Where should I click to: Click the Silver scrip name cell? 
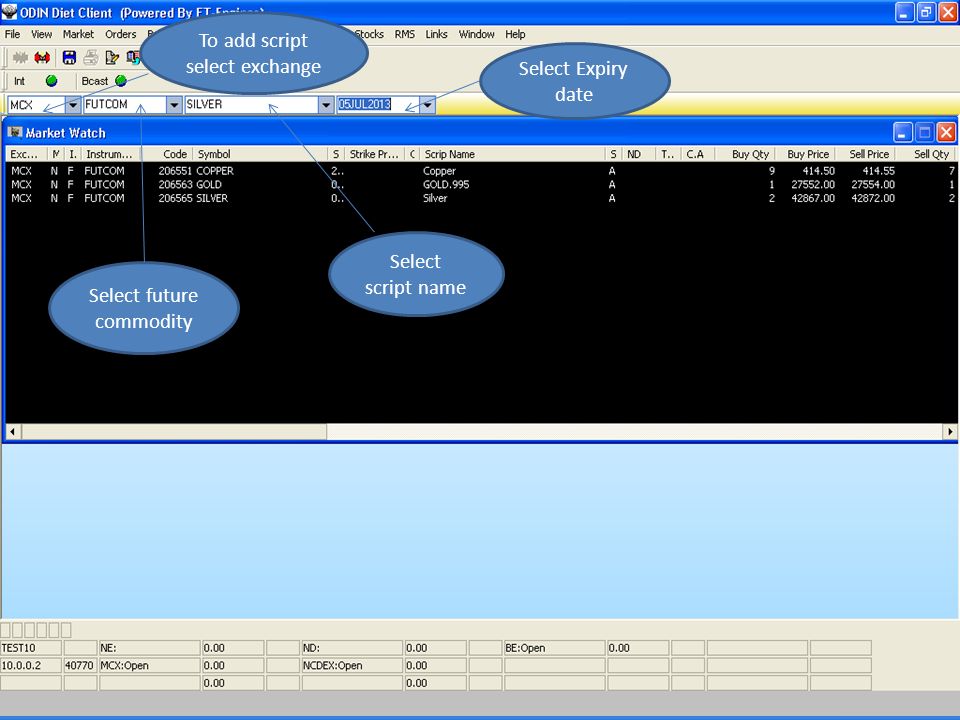click(435, 198)
